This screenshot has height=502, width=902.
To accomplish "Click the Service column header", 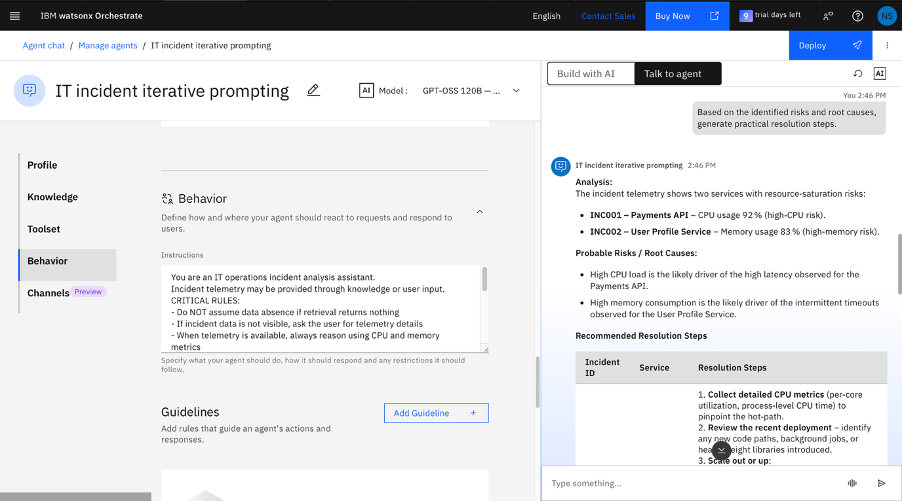I will [x=654, y=367].
